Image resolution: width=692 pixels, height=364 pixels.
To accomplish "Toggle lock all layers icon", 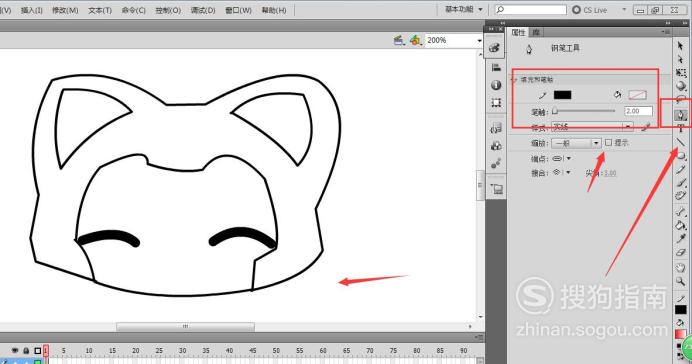I will 26,351.
